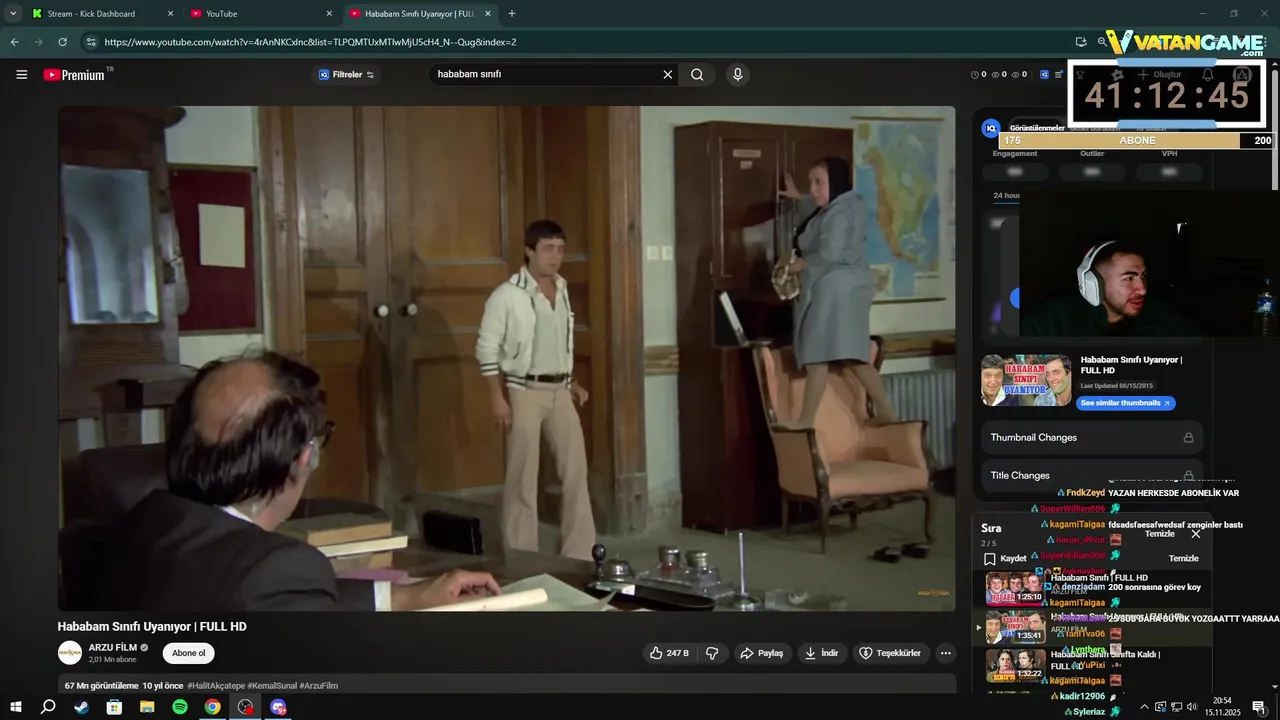1280x720 pixels.
Task: Open the Windows Start menu
Action: [x=14, y=707]
